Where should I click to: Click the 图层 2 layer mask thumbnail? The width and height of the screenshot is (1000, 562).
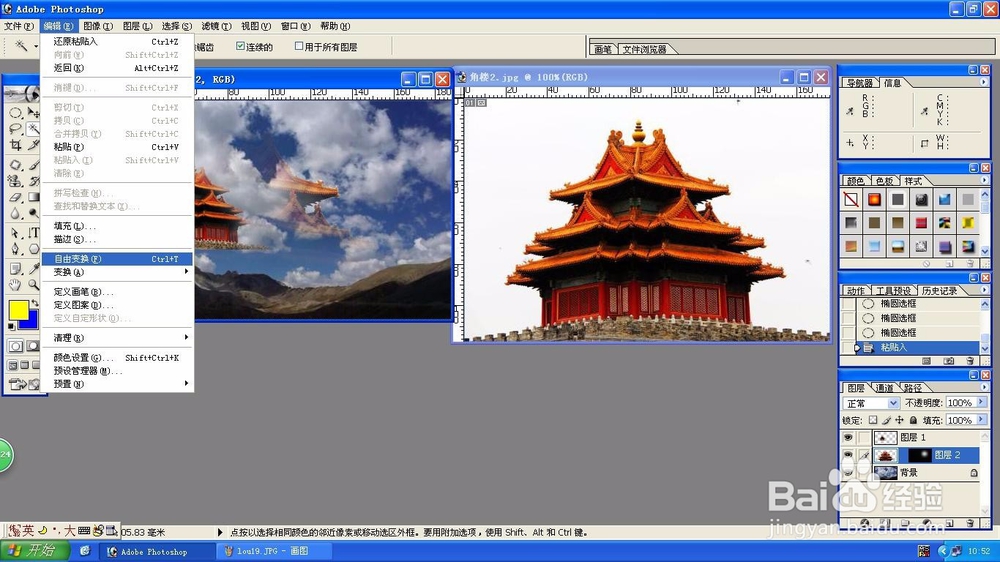(920, 455)
